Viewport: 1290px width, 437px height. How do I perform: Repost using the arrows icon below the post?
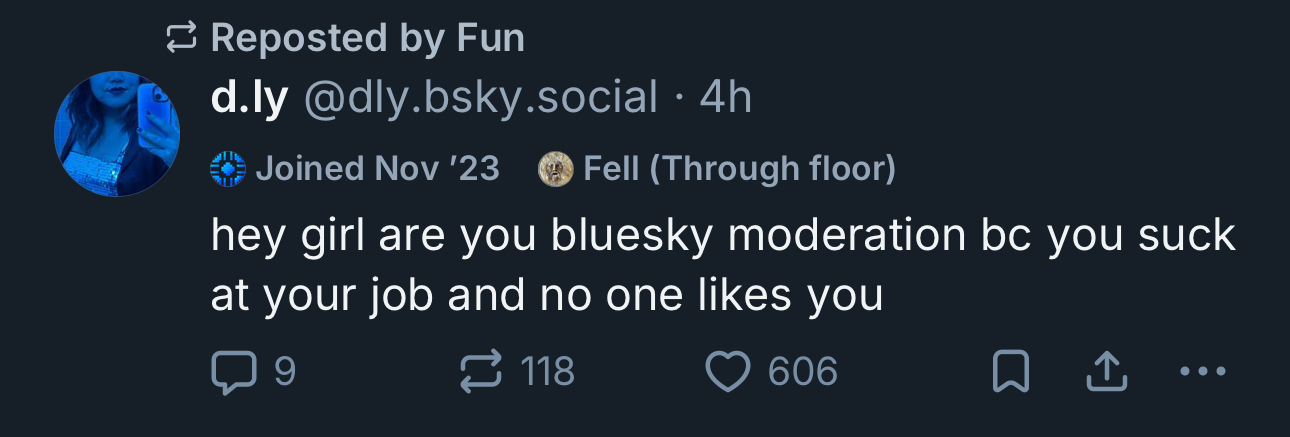pos(480,373)
